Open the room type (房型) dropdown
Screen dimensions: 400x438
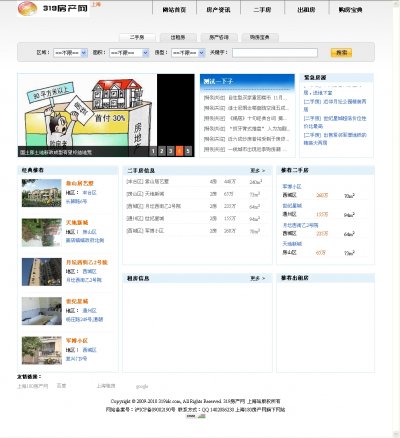188,53
